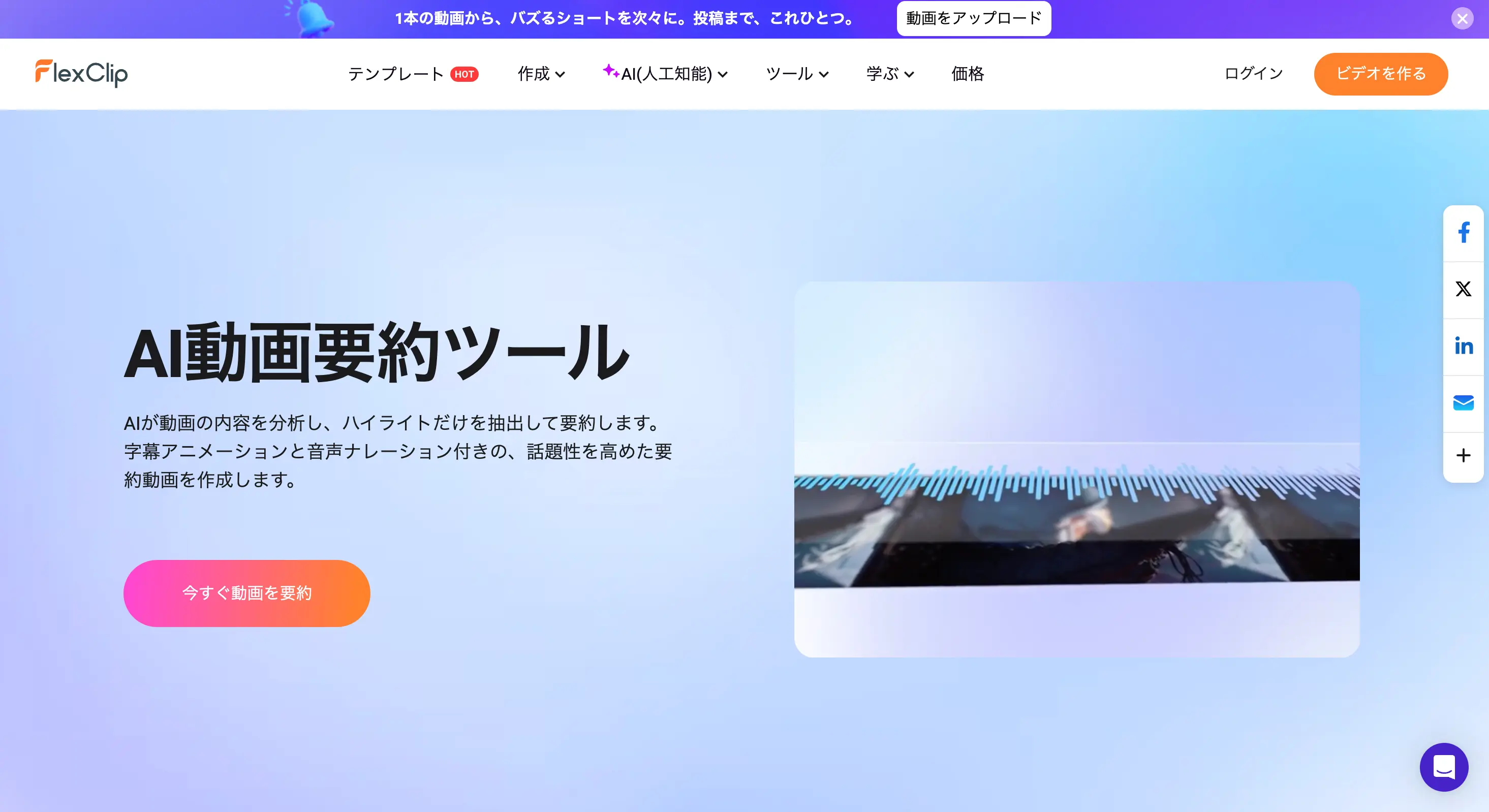Share the page on LinkedIn
The height and width of the screenshot is (812, 1489).
point(1463,346)
